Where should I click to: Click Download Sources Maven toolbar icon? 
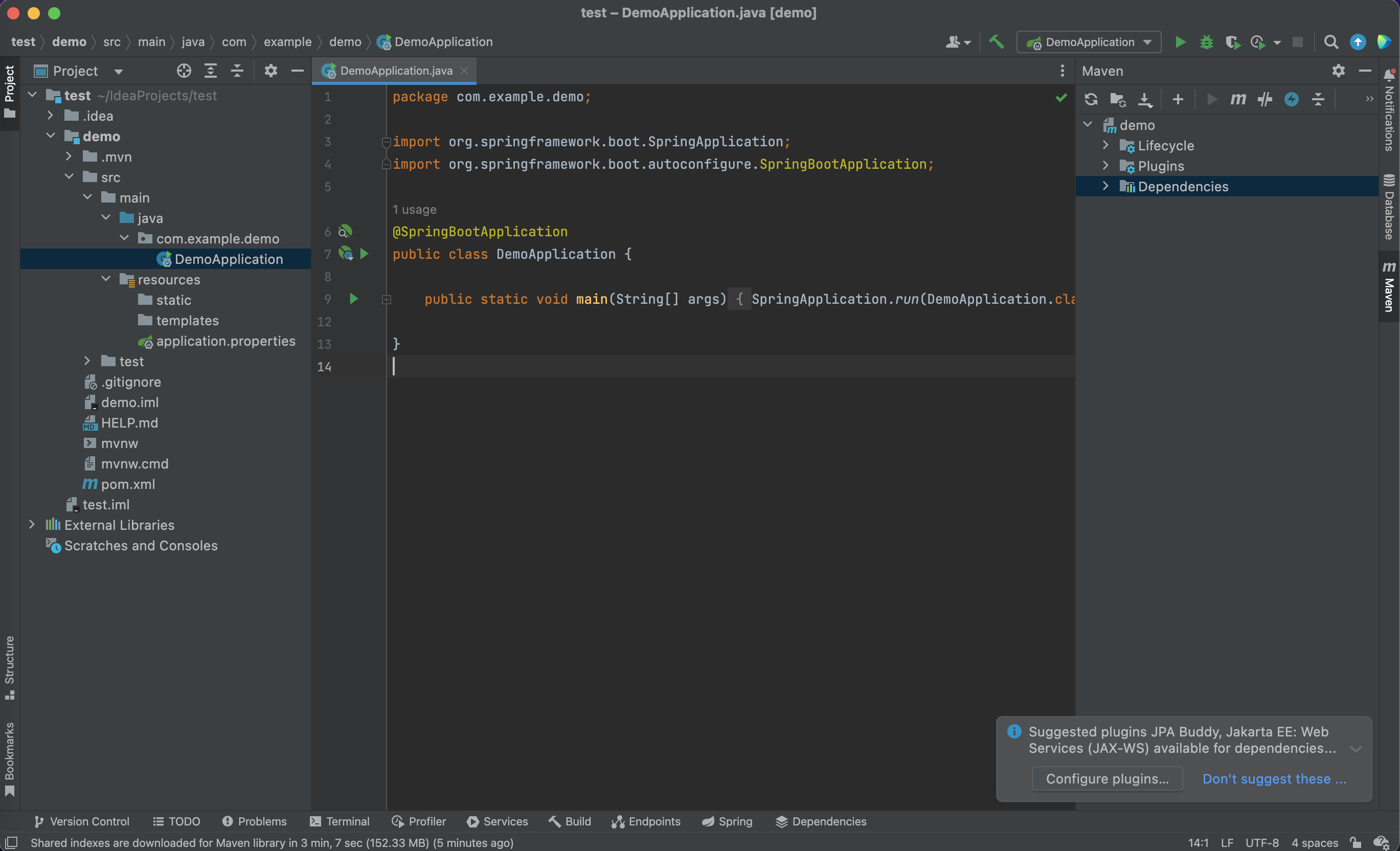(x=1145, y=100)
